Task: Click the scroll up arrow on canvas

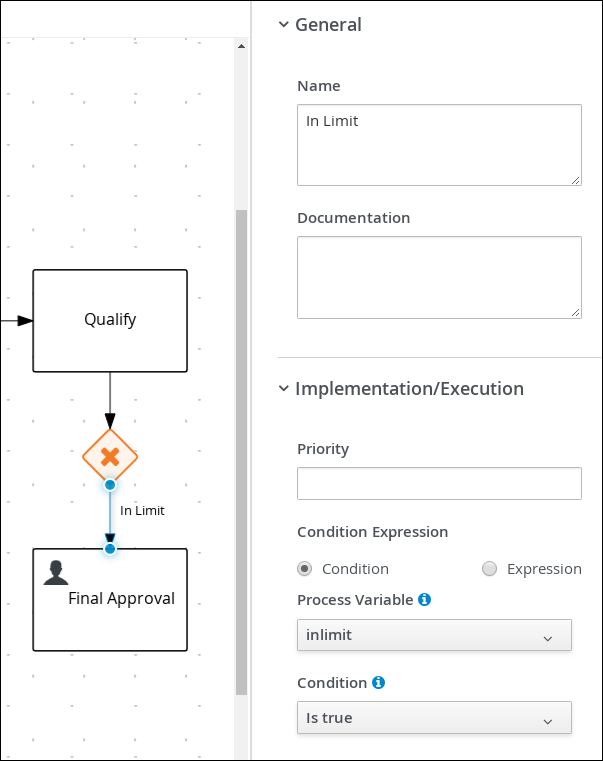Action: [x=240, y=46]
